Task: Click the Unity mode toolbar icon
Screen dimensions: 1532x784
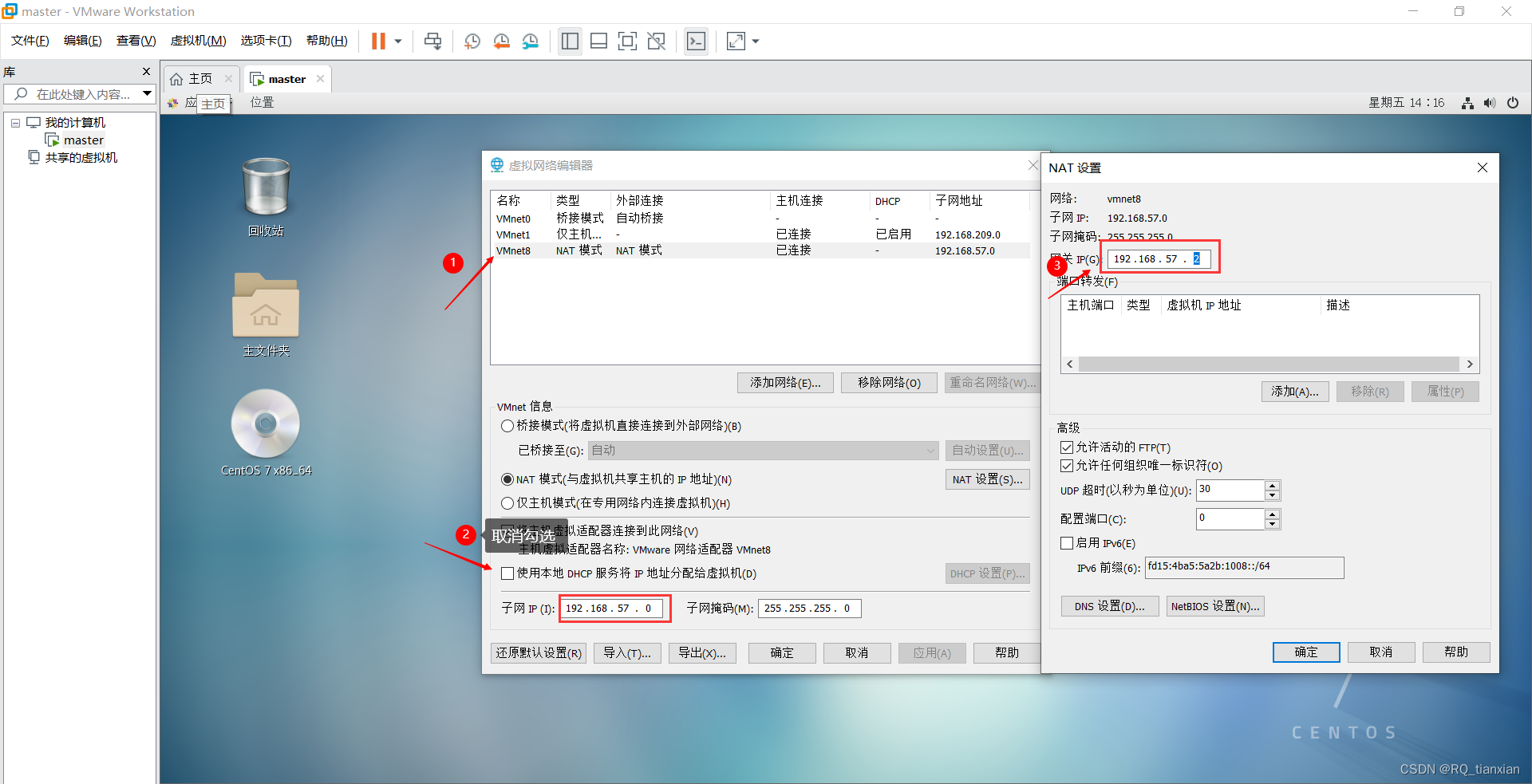Action: point(657,41)
